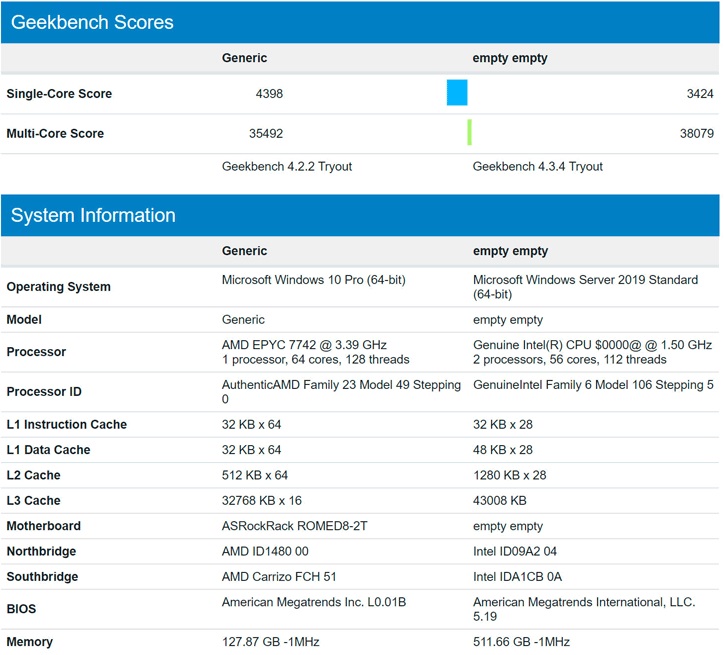The image size is (725, 655).
Task: Click the blue Single-Core Score comparison bar
Action: (x=457, y=93)
